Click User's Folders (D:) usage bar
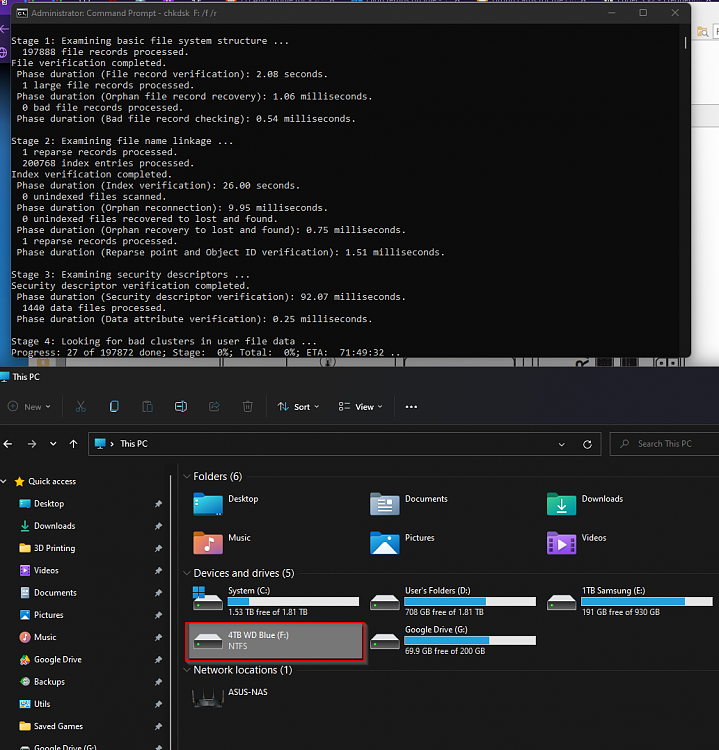Image resolution: width=719 pixels, height=750 pixels. tap(470, 601)
